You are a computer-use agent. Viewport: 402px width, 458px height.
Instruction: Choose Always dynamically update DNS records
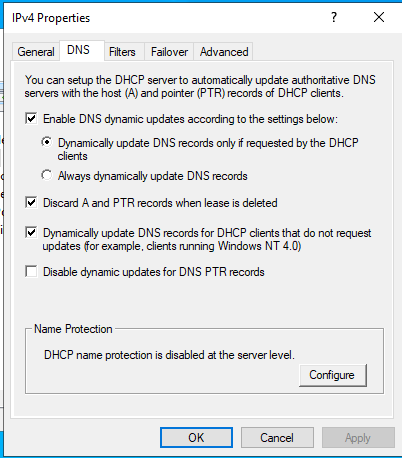click(x=47, y=175)
